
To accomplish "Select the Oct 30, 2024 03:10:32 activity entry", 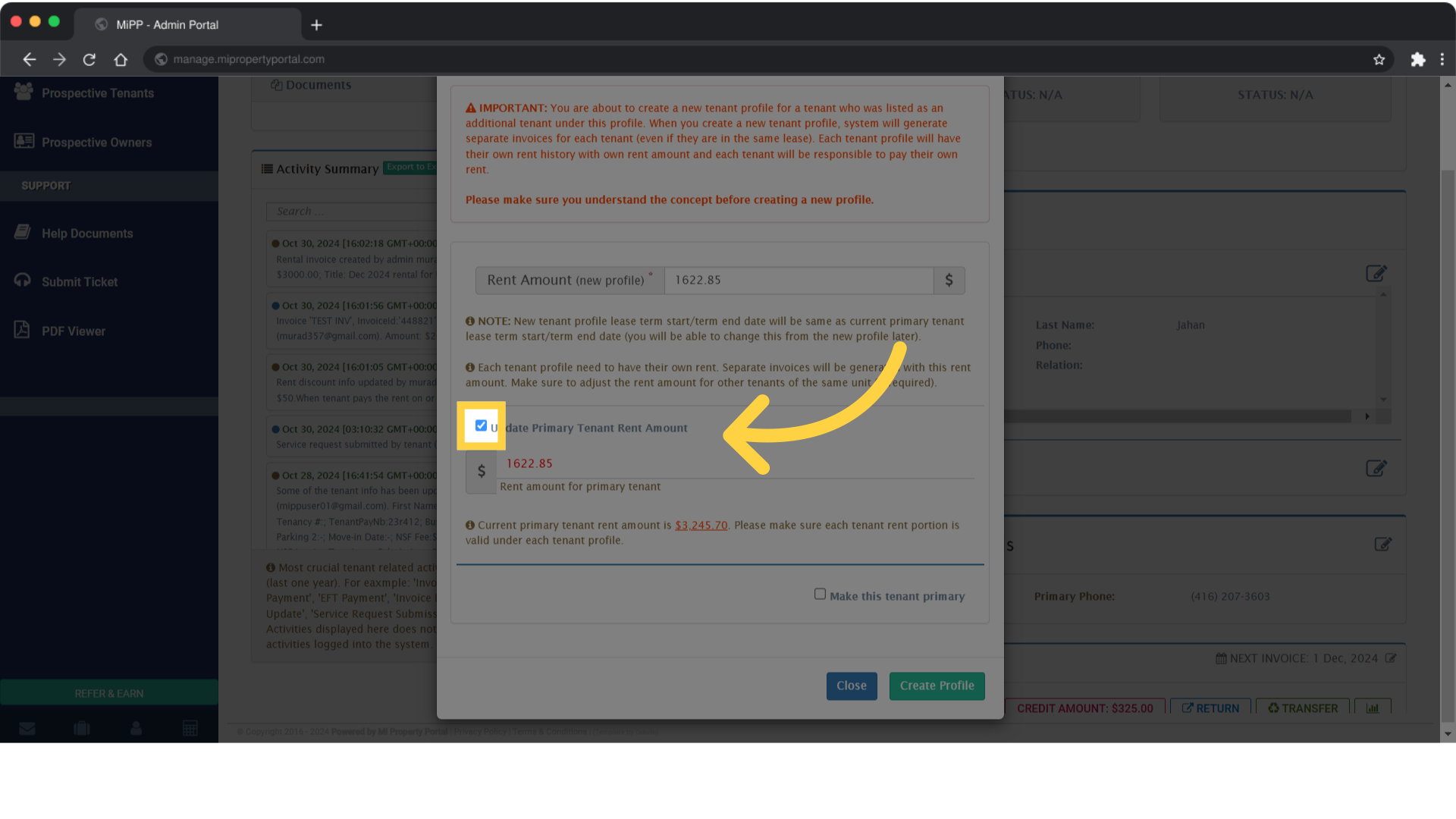I will point(353,437).
